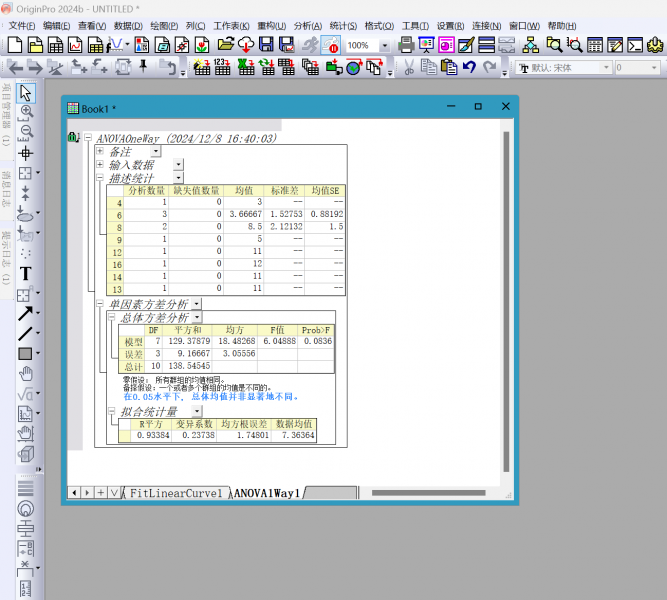Select the Zoom Out tool
This screenshot has width=667, height=600.
point(26,133)
